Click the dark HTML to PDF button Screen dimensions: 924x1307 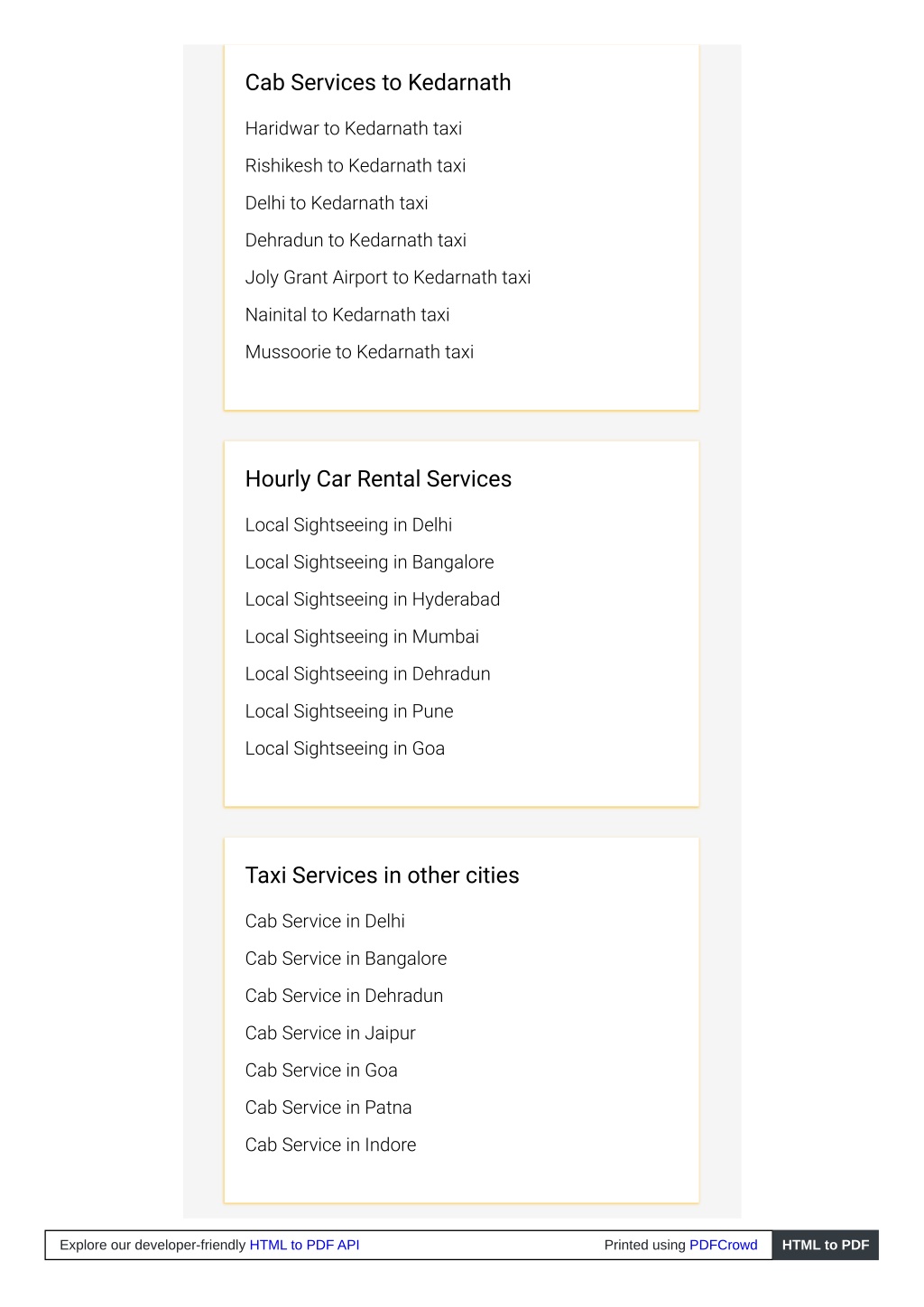coord(826,1245)
